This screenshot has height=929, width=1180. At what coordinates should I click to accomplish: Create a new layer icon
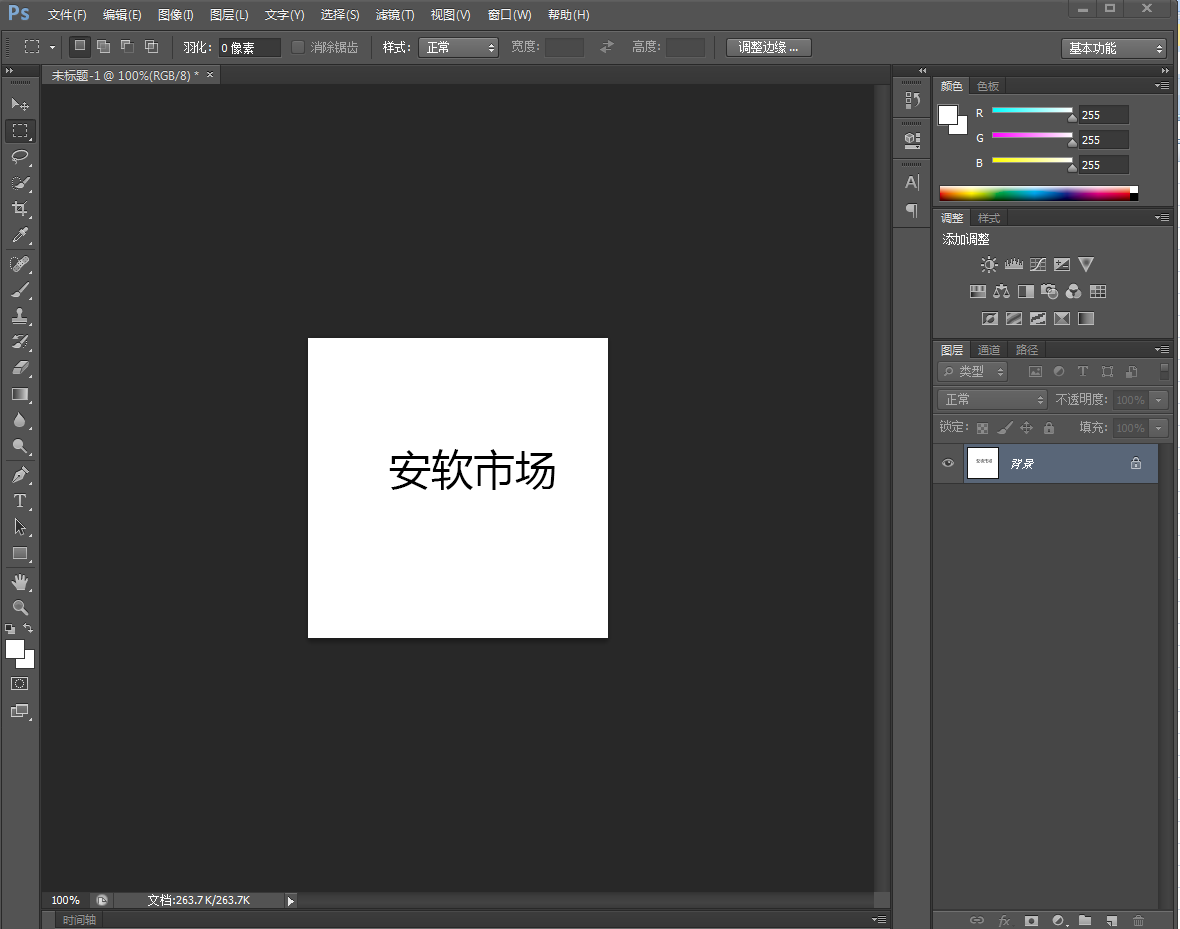pyautogui.click(x=1112, y=920)
